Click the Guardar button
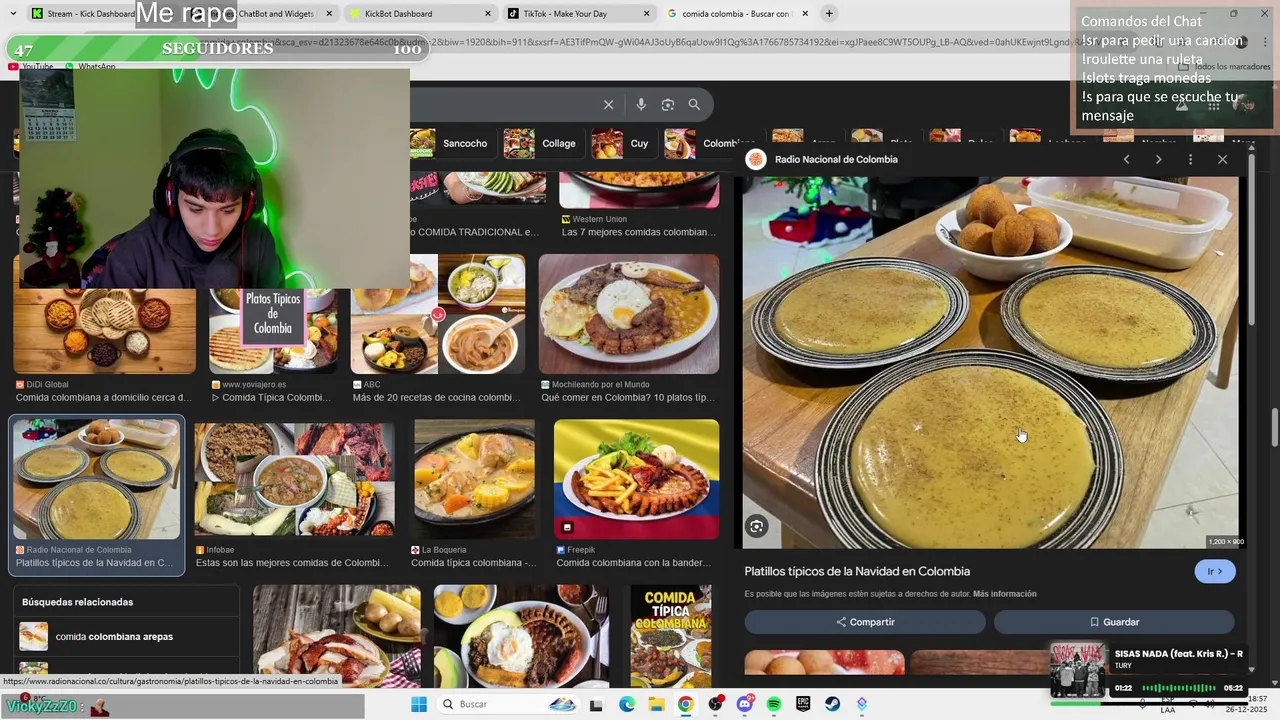 (x=1114, y=622)
